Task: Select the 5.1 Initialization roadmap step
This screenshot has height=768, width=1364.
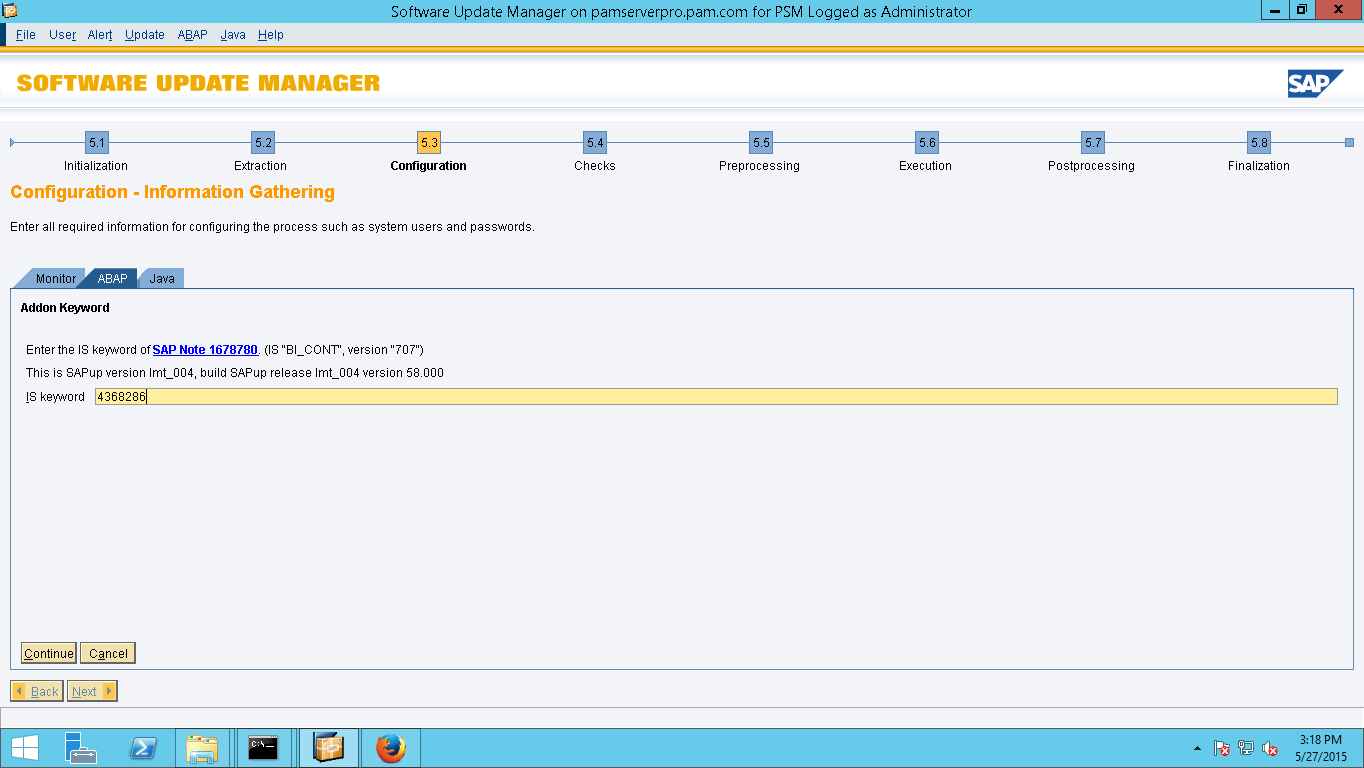Action: click(x=95, y=143)
